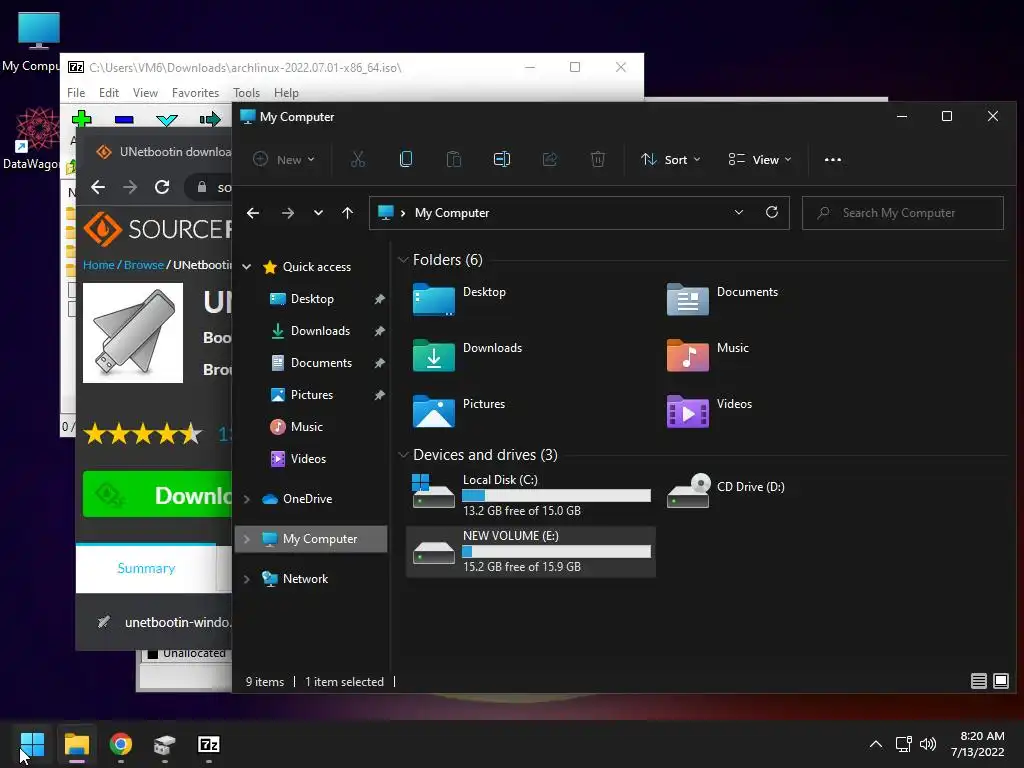Click the Delete trash icon in Explorer toolbar
Image resolution: width=1024 pixels, height=768 pixels.
pos(598,159)
